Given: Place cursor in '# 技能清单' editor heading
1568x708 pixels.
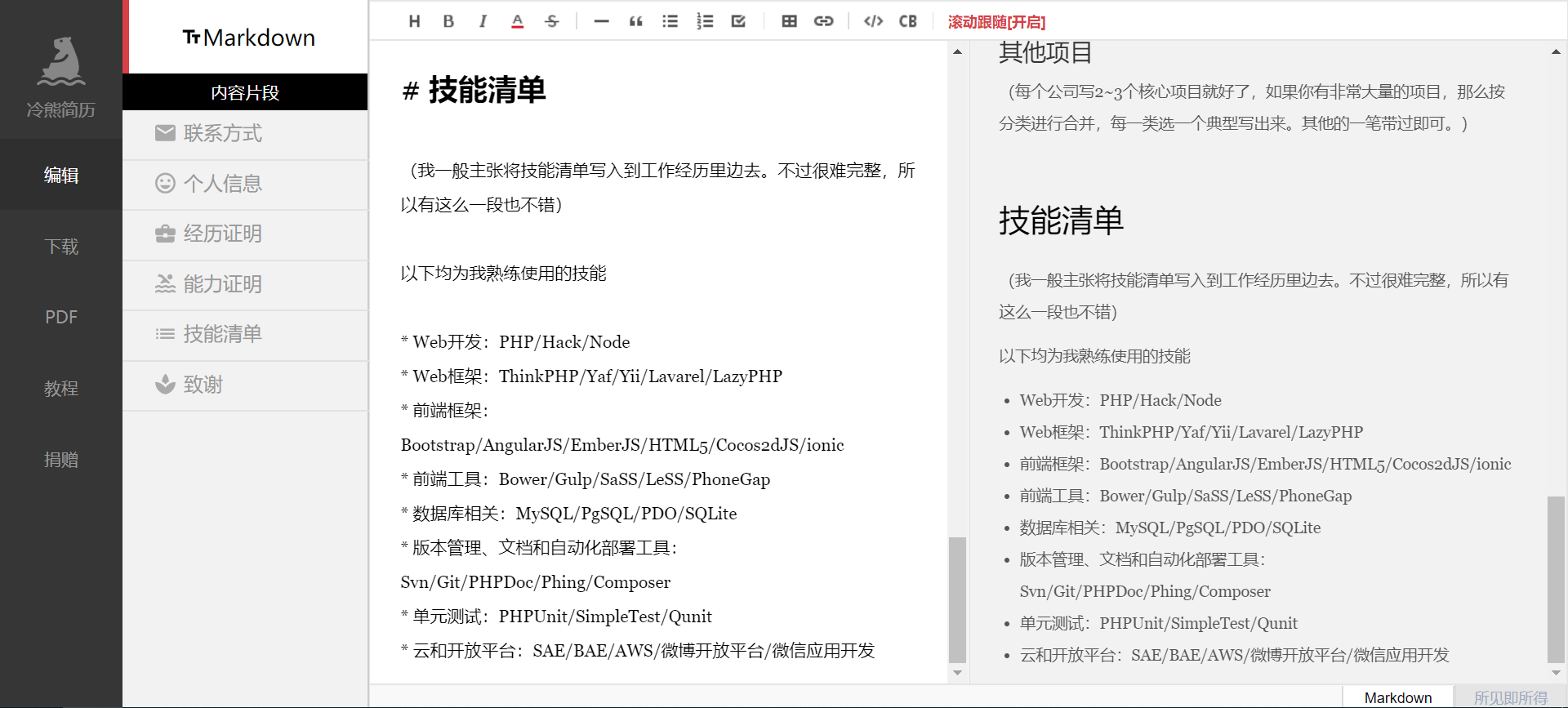Looking at the screenshot, I should coord(474,90).
